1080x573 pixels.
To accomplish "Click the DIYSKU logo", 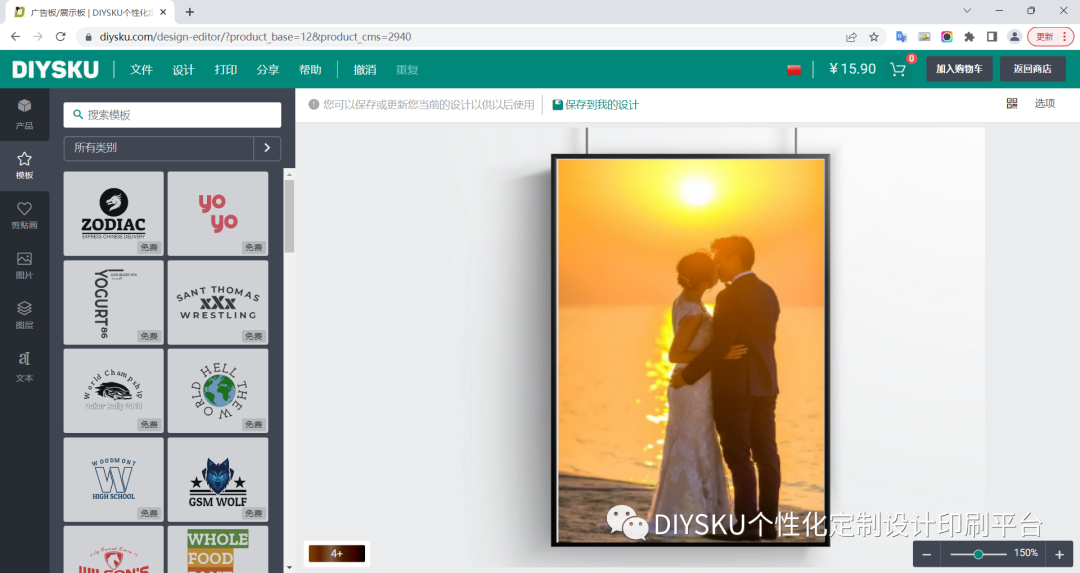I will 55,70.
